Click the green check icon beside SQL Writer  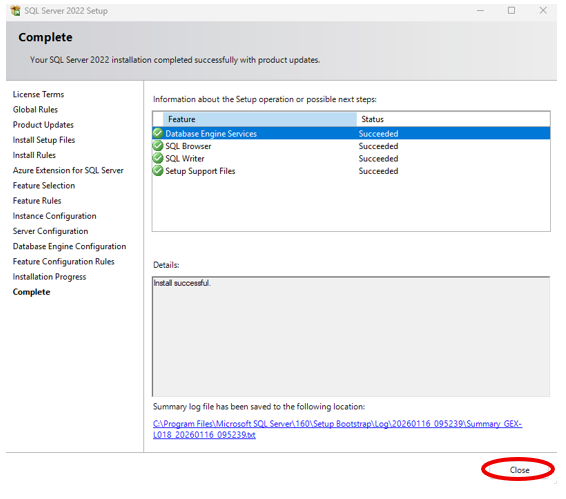158,158
